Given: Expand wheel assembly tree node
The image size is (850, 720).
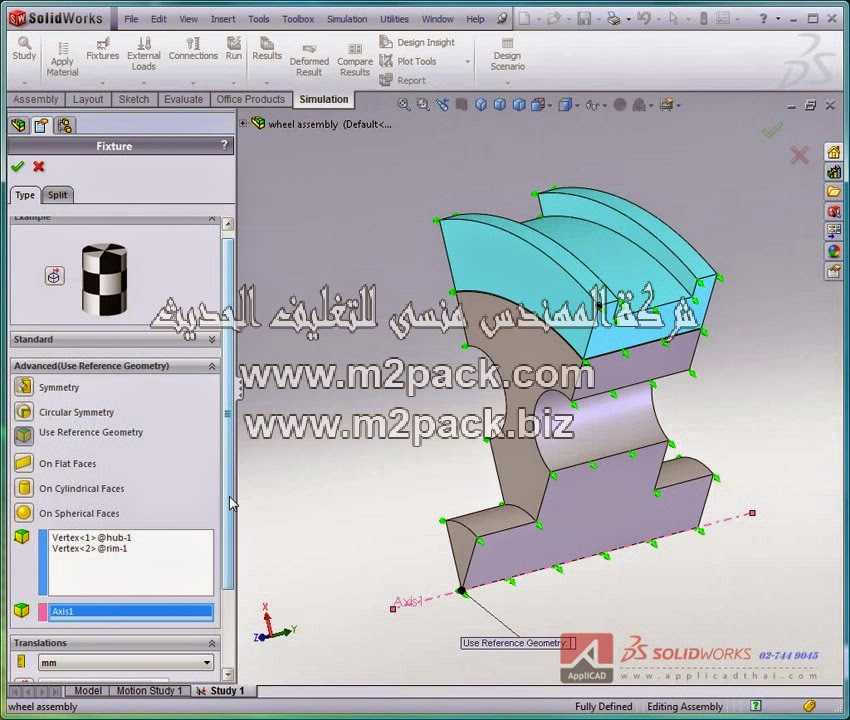Looking at the screenshot, I should (x=243, y=124).
